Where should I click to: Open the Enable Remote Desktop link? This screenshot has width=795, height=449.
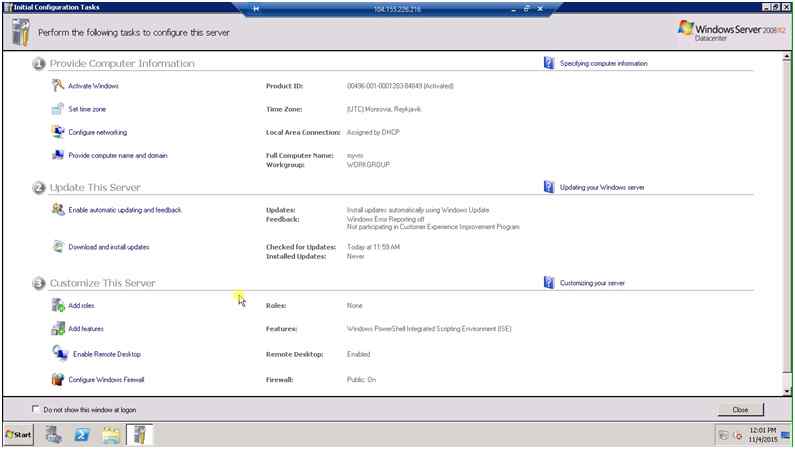click(x=107, y=354)
